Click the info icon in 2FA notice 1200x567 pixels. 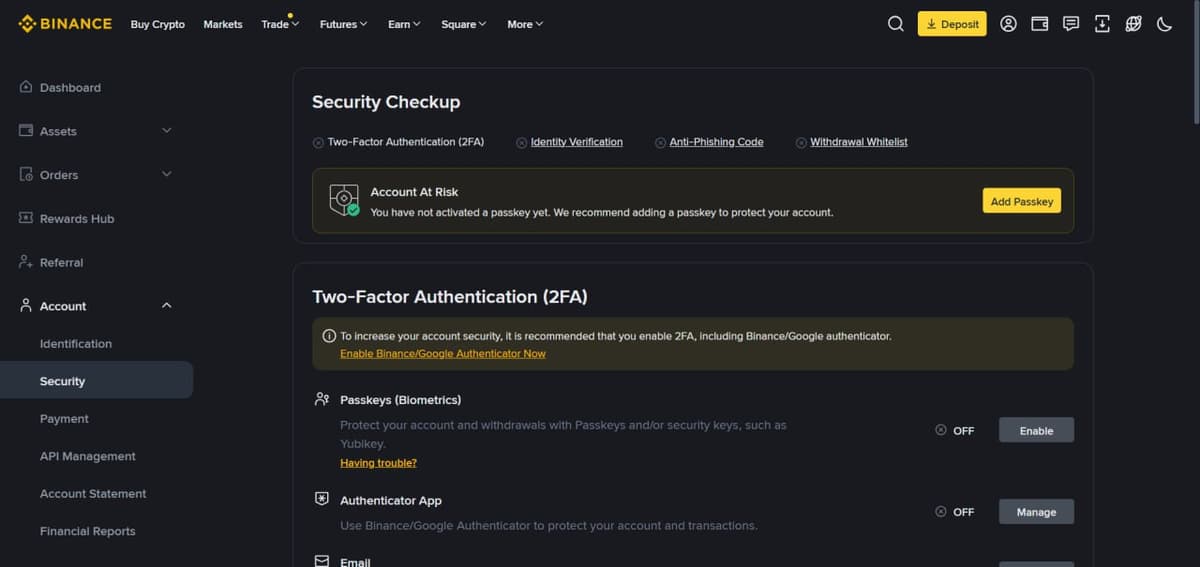point(329,336)
